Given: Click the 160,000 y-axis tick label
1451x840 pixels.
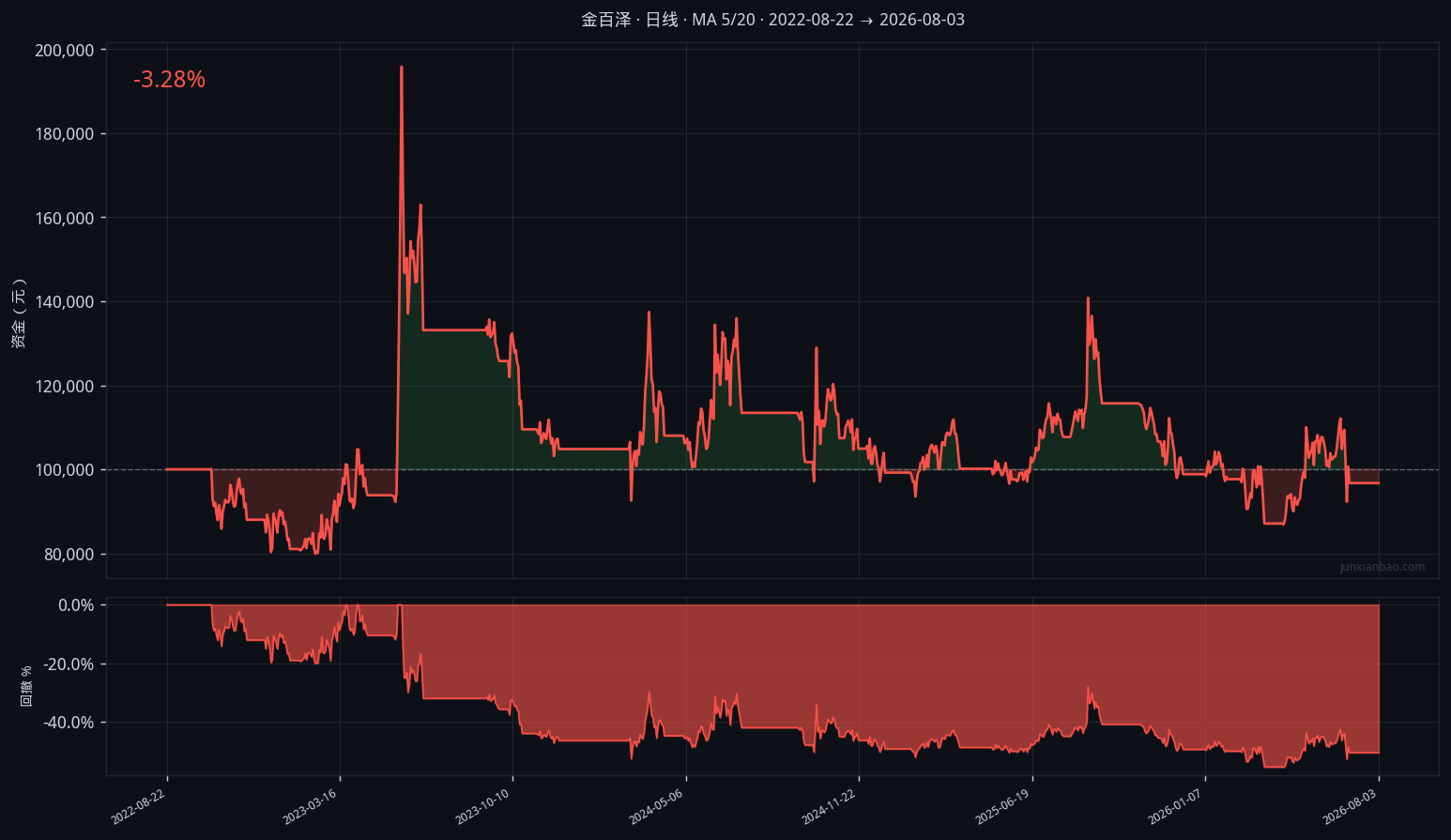Looking at the screenshot, I should [x=65, y=218].
